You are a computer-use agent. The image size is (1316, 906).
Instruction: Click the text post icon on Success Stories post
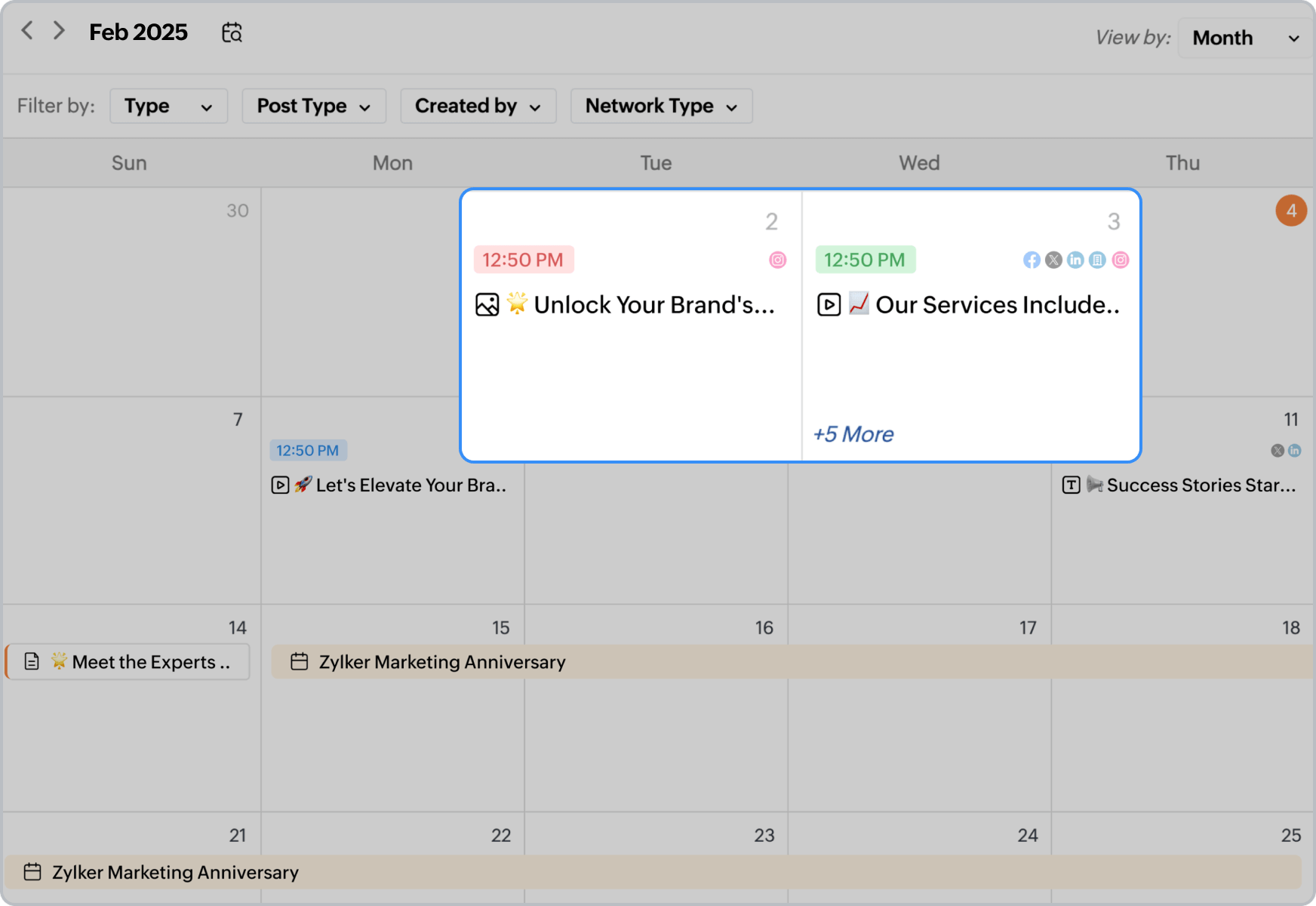click(x=1071, y=485)
